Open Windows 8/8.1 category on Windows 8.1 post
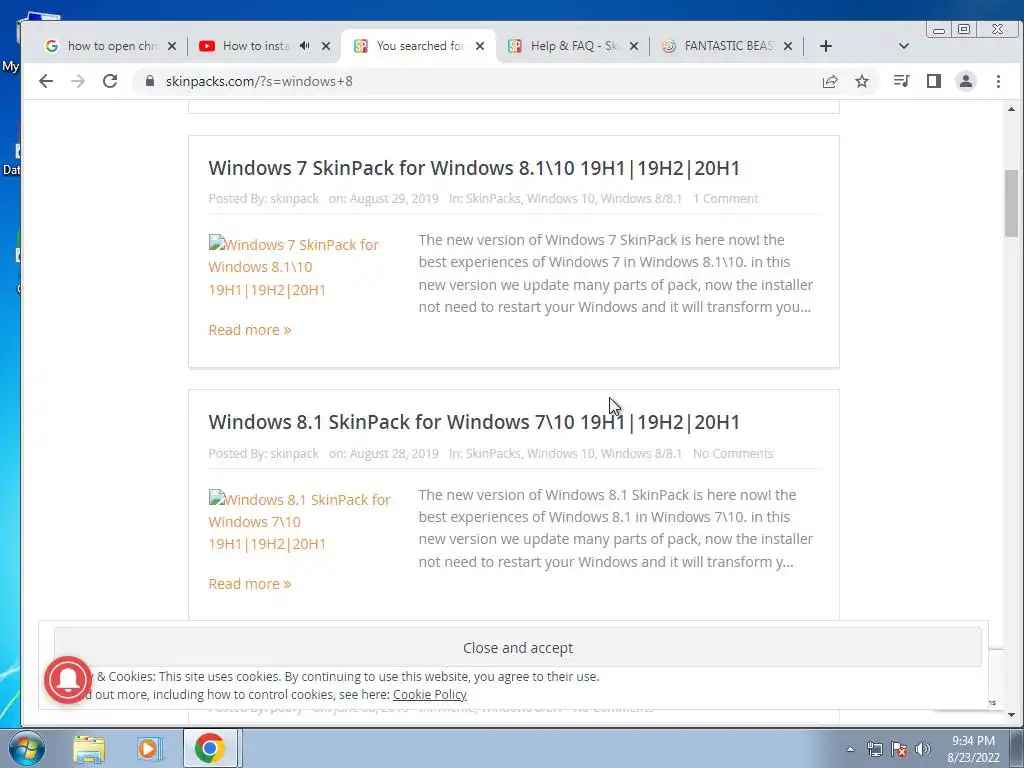This screenshot has width=1024, height=768. (x=641, y=453)
